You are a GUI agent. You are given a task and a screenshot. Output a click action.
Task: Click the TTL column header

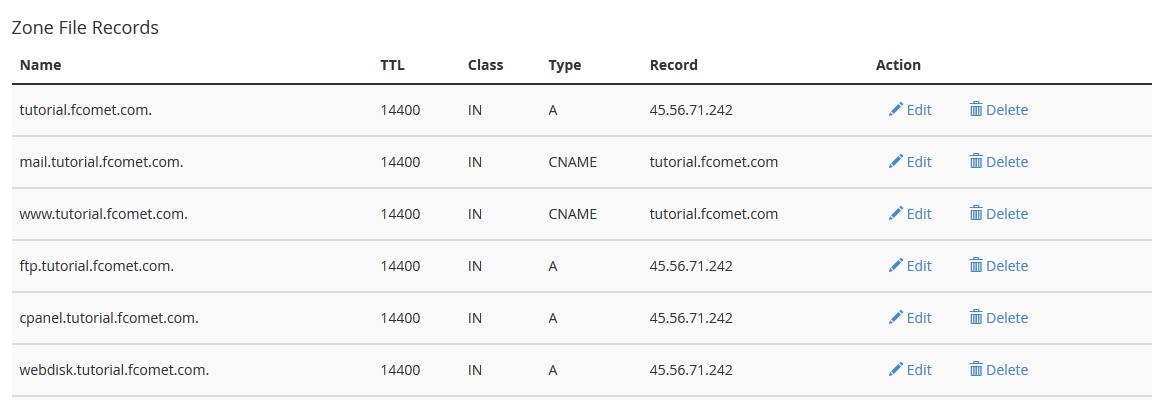[x=393, y=65]
